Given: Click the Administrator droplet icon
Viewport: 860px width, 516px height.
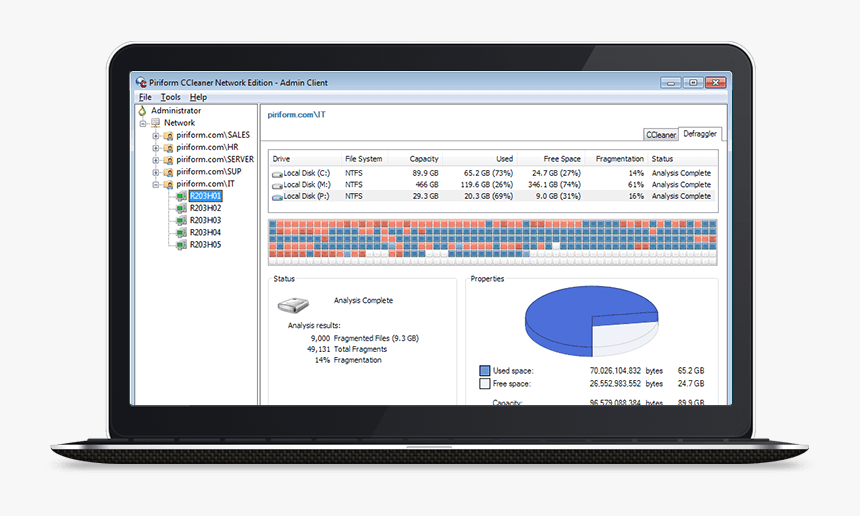Looking at the screenshot, I should tap(142, 111).
